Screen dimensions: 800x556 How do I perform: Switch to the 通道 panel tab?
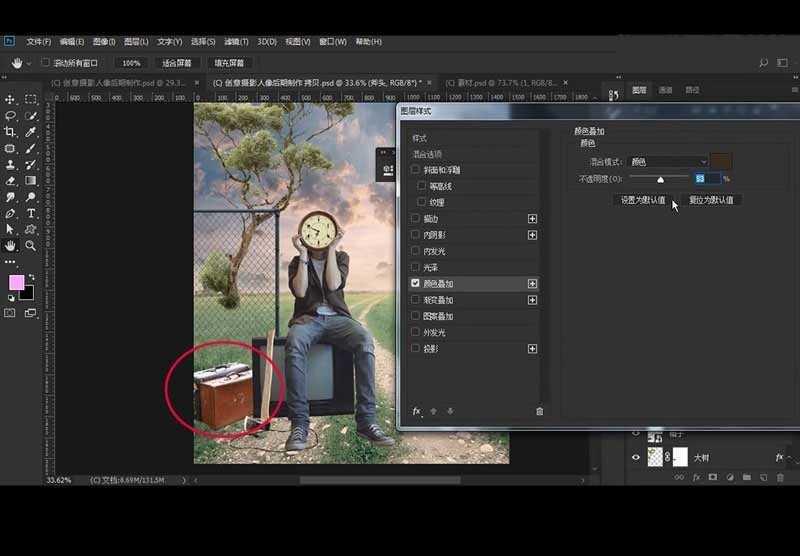(666, 90)
